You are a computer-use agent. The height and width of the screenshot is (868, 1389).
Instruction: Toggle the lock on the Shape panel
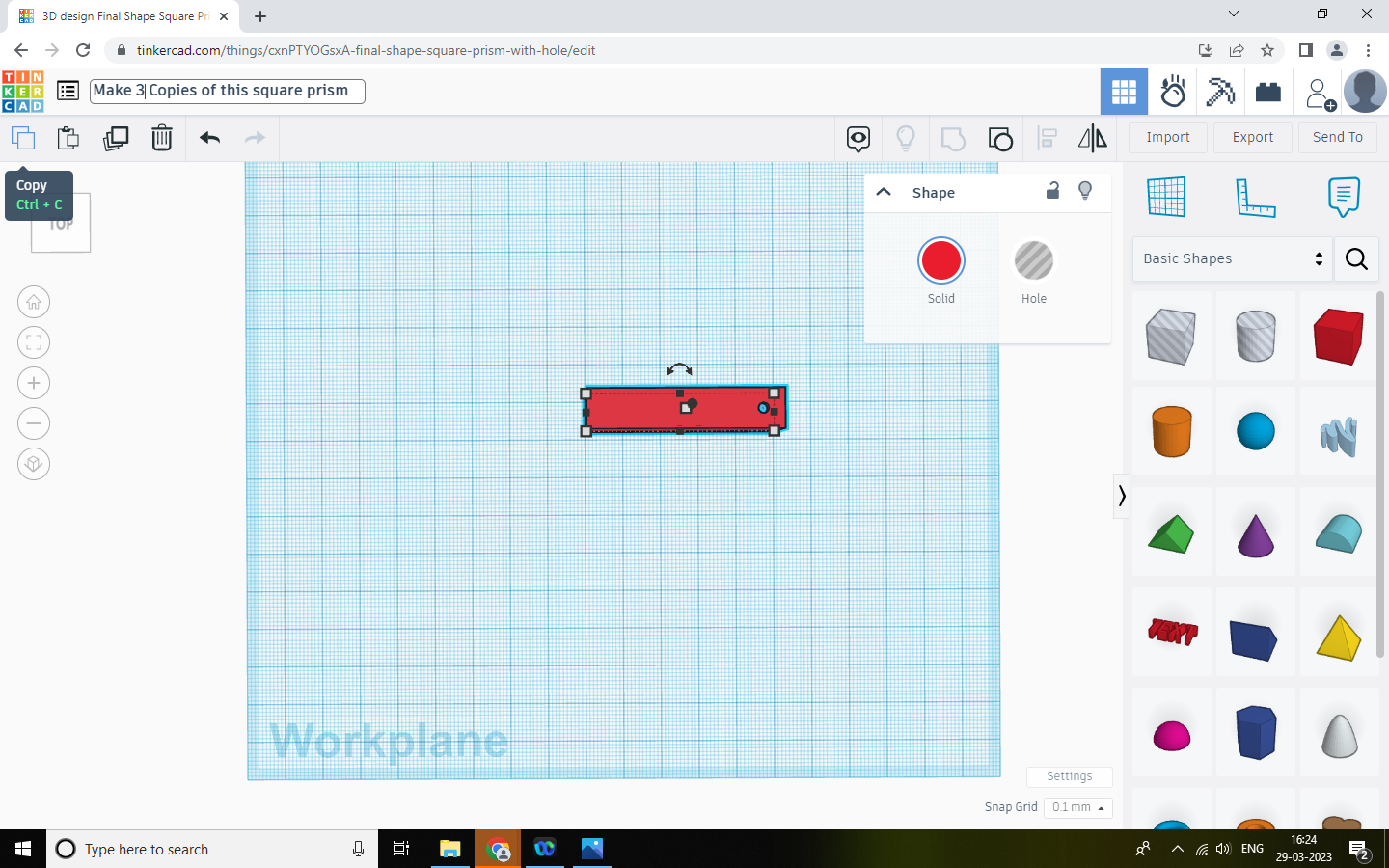click(1052, 192)
